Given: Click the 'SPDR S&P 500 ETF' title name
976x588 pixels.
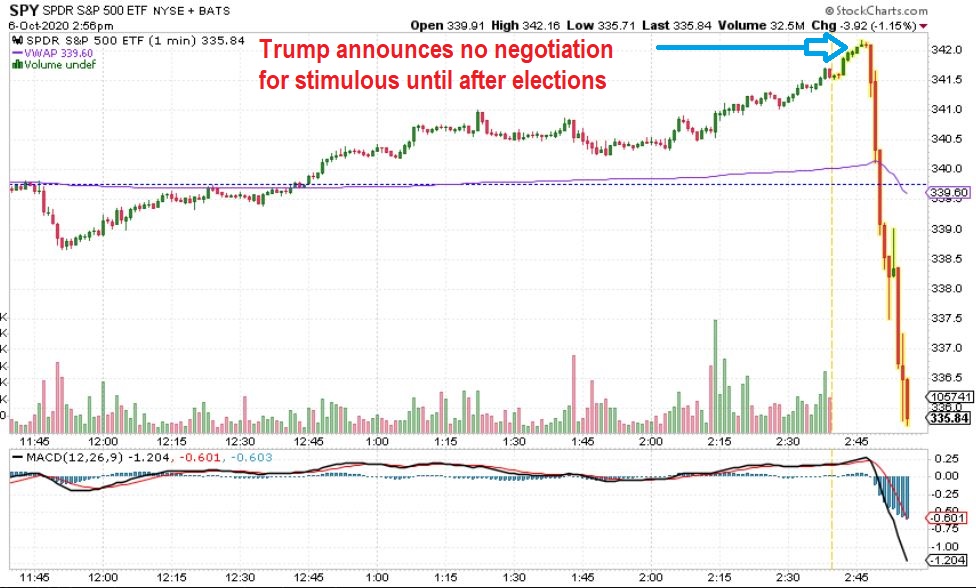Looking at the screenshot, I should coord(95,11).
